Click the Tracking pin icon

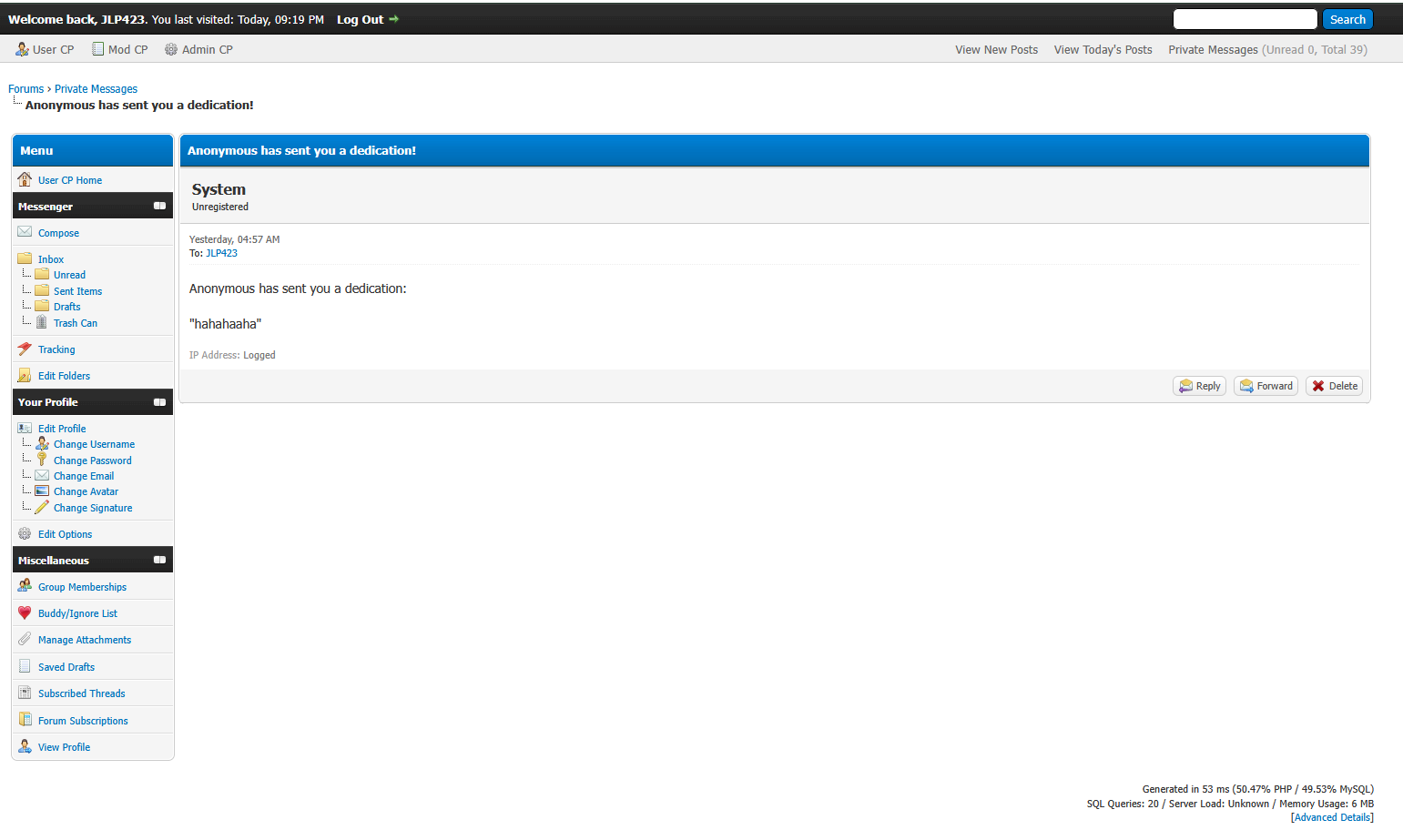click(x=25, y=349)
